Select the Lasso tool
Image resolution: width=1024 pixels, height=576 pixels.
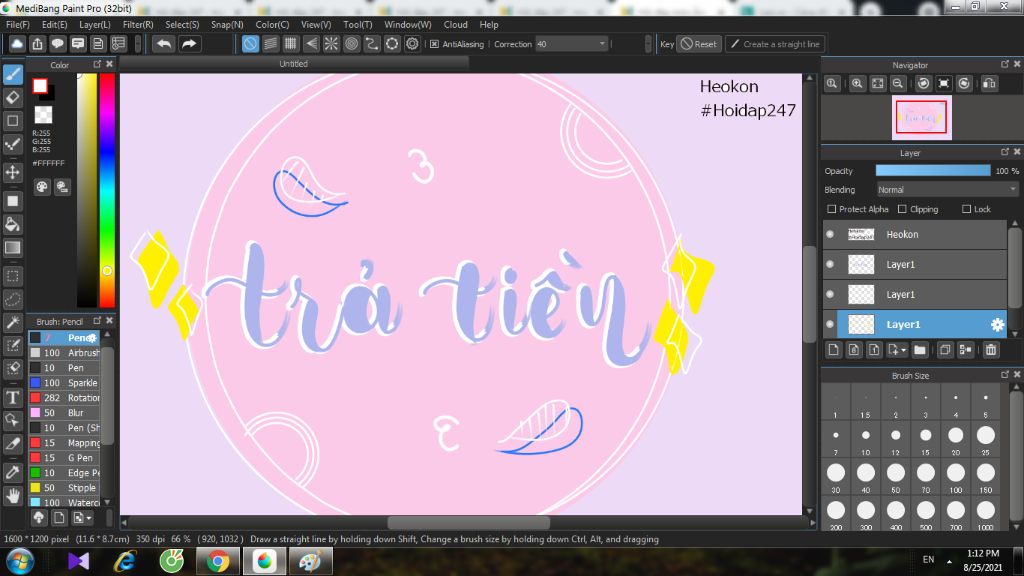[x=12, y=300]
